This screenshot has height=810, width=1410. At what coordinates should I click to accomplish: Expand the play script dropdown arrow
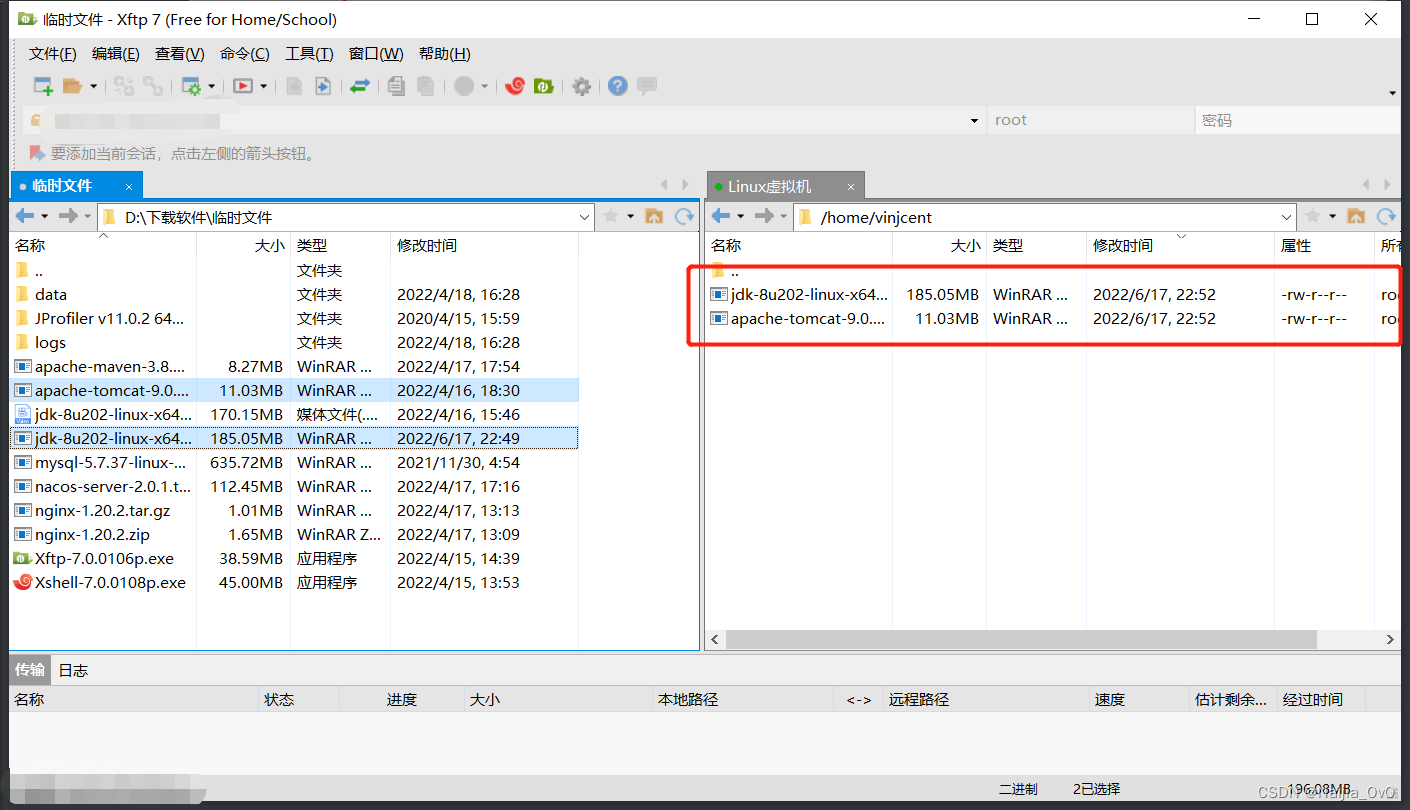pos(264,87)
